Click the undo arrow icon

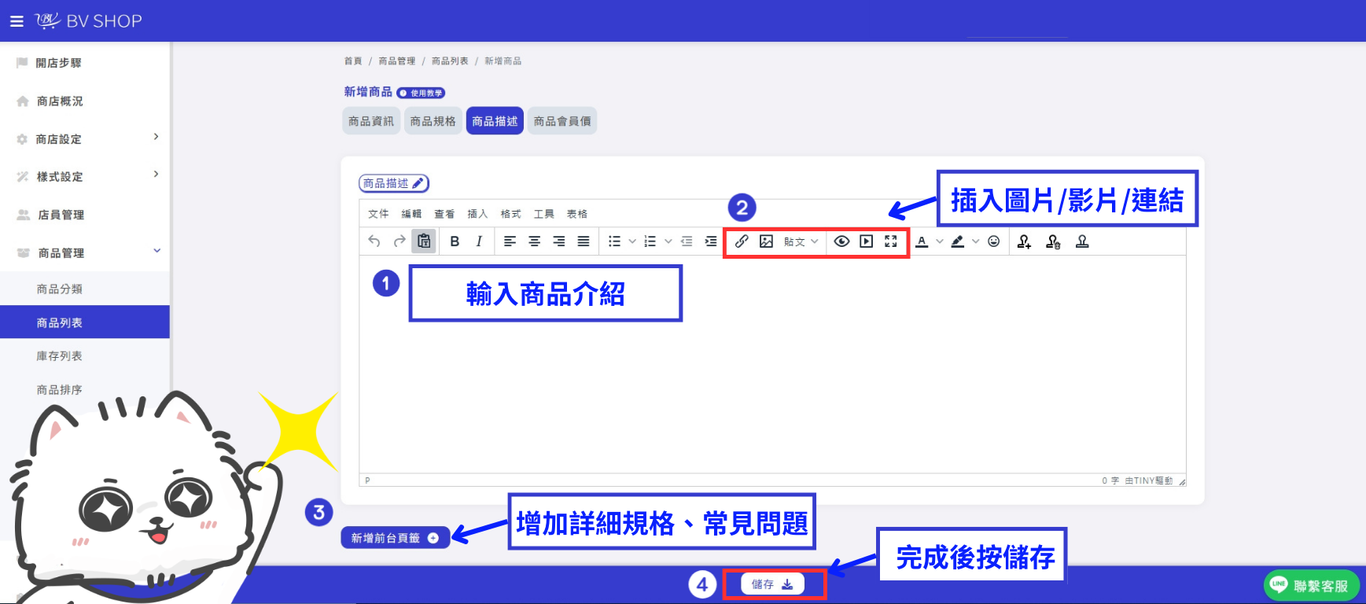374,241
